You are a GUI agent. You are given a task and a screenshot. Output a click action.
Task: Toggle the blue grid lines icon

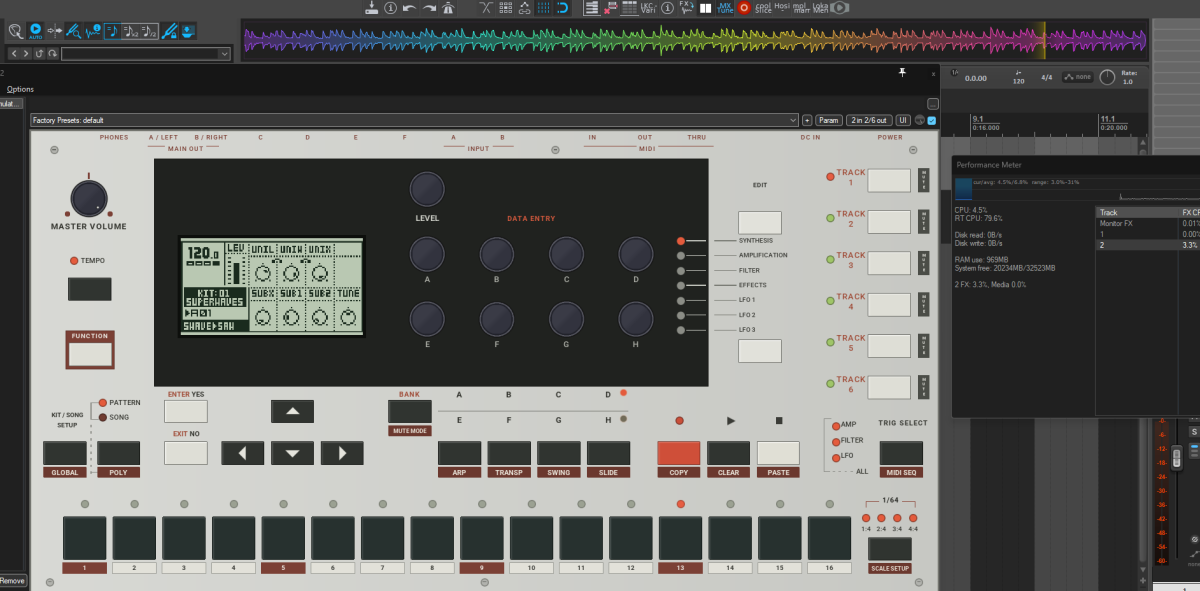[x=543, y=8]
